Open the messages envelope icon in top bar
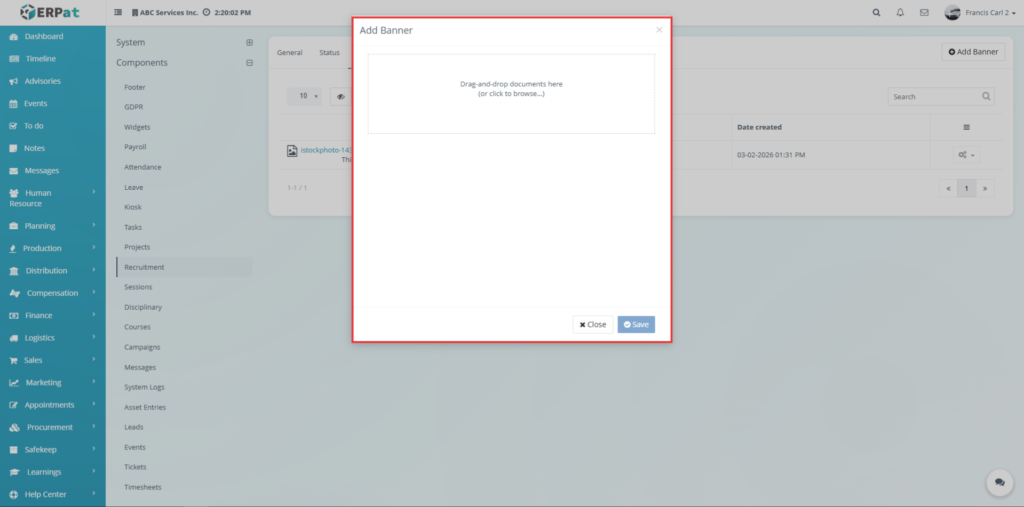 click(924, 12)
